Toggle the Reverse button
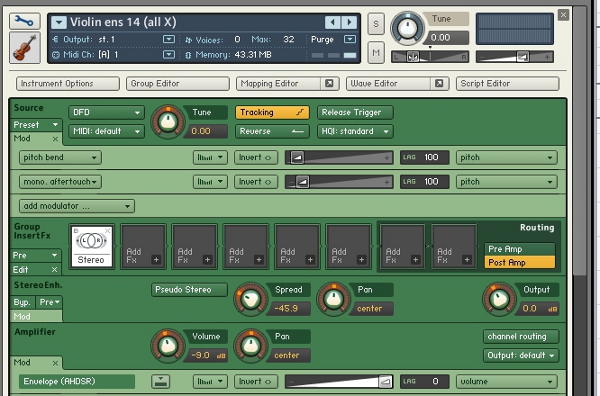 (272, 131)
